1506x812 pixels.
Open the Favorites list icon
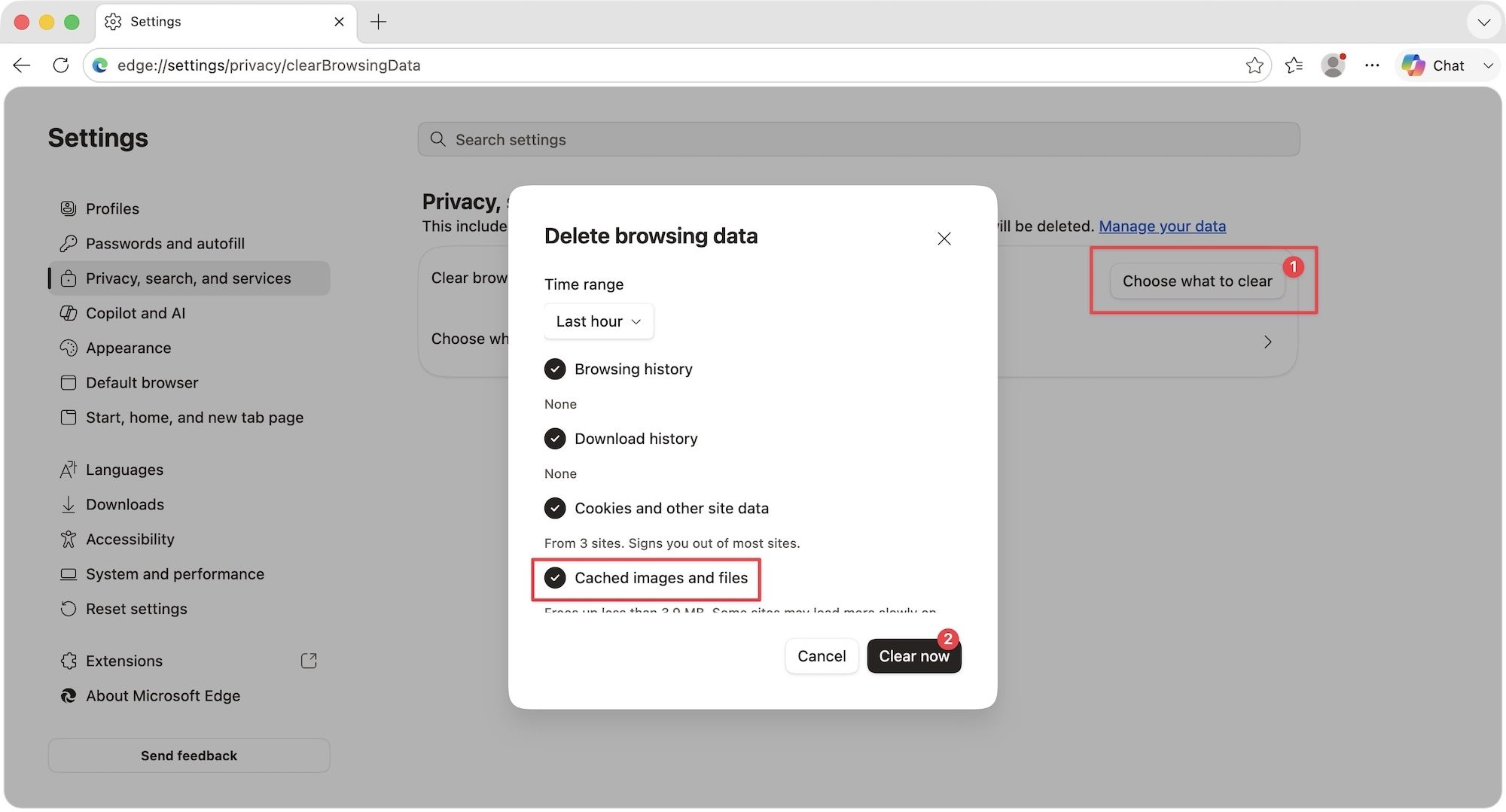point(1294,65)
